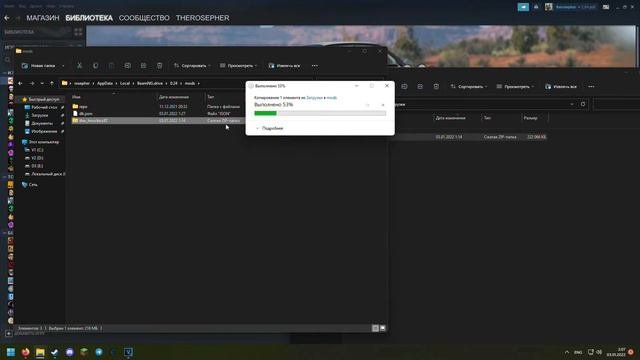The width and height of the screenshot is (640, 360).
Task: Open the Windows Start menu
Action: 11,352
